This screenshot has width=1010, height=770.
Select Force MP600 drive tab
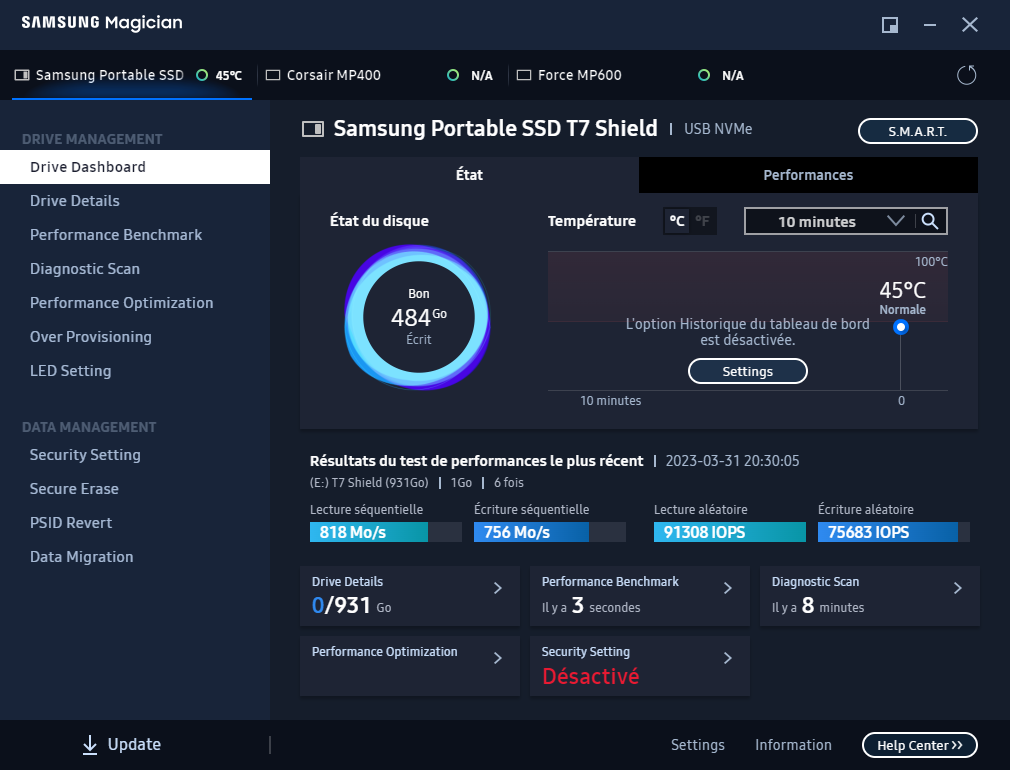click(634, 75)
